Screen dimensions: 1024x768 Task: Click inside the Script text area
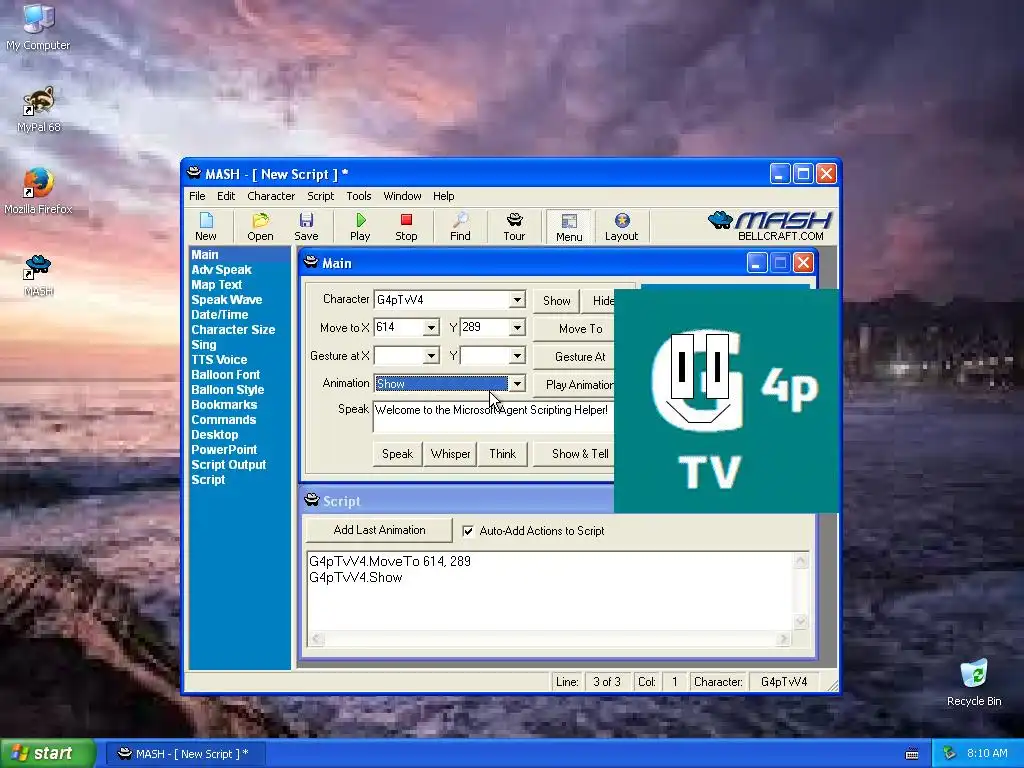(x=550, y=592)
